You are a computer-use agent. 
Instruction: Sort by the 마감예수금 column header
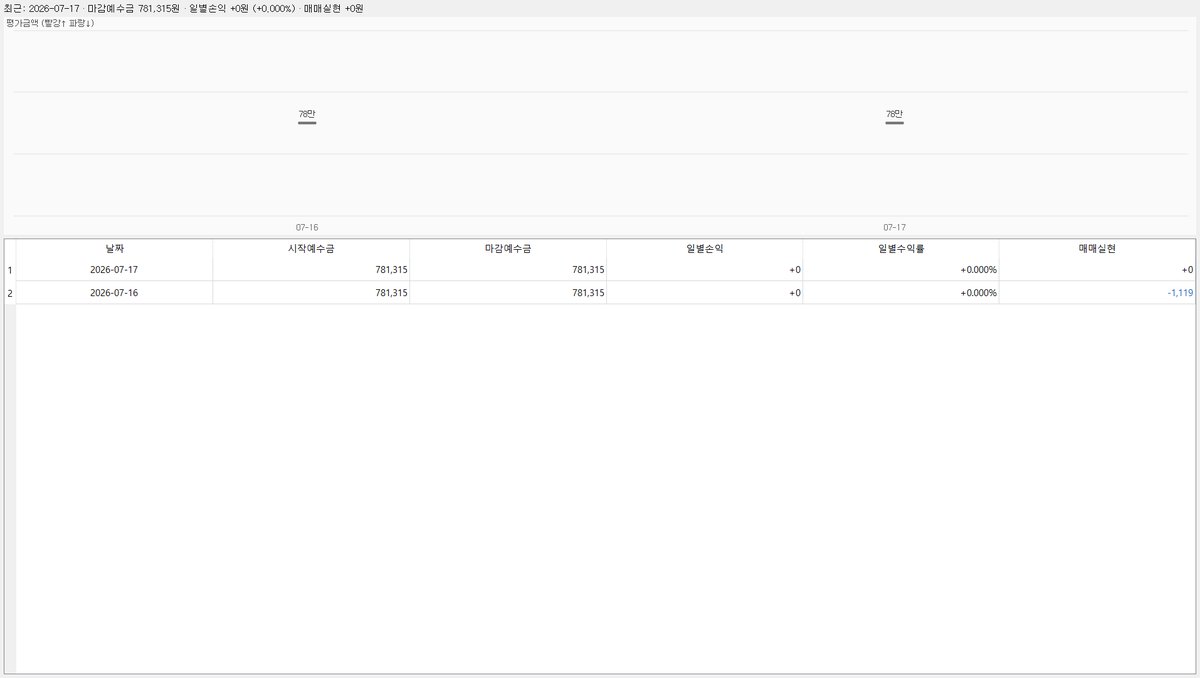click(508, 248)
